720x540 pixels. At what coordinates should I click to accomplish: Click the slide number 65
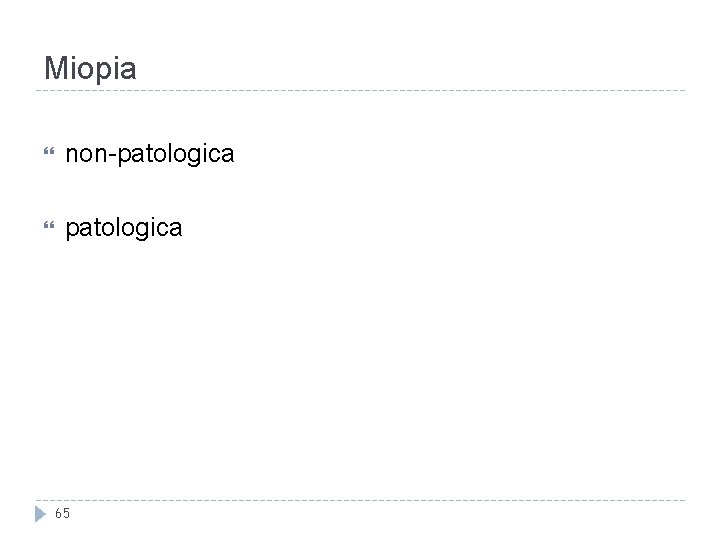(x=62, y=514)
